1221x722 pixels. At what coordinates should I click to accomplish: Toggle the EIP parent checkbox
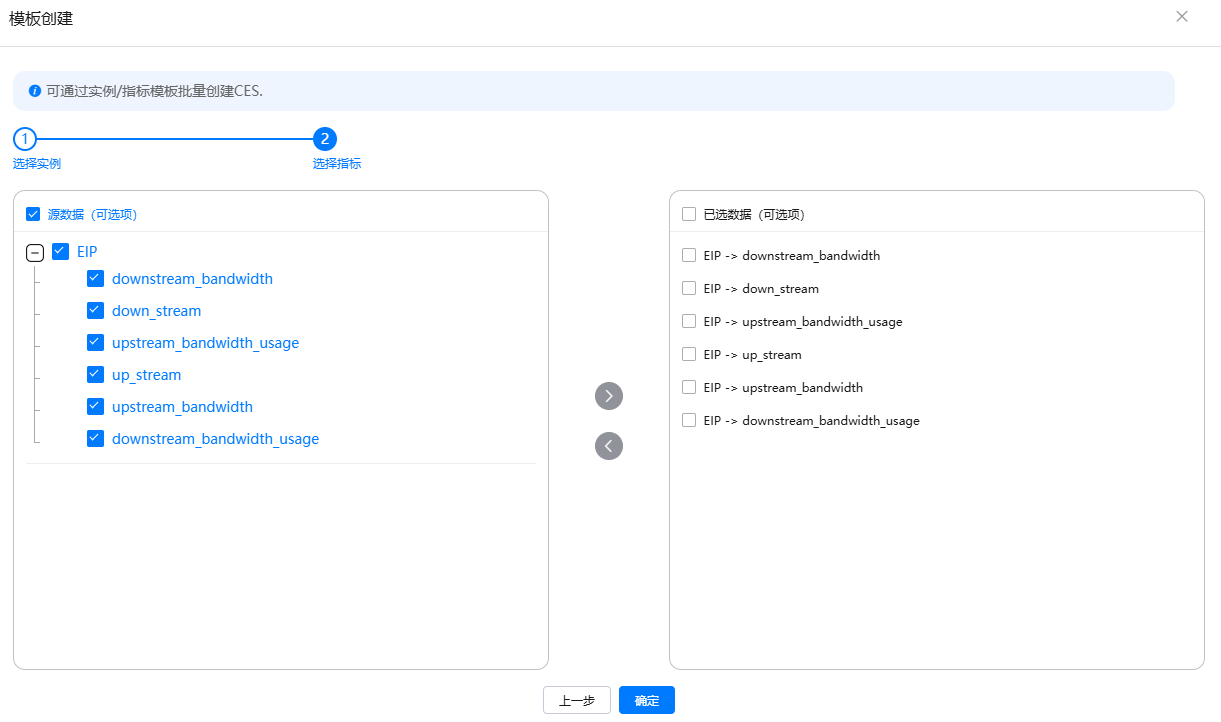click(x=60, y=252)
